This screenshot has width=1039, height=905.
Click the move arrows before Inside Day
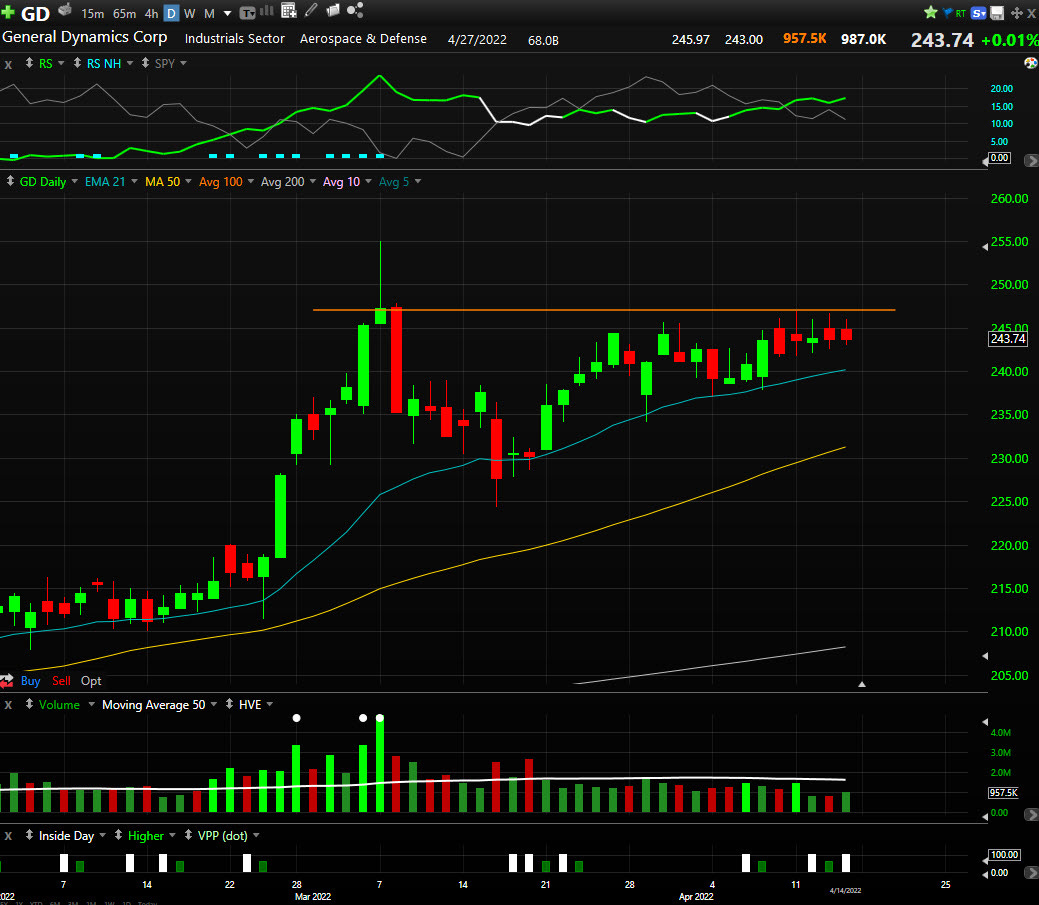click(29, 835)
